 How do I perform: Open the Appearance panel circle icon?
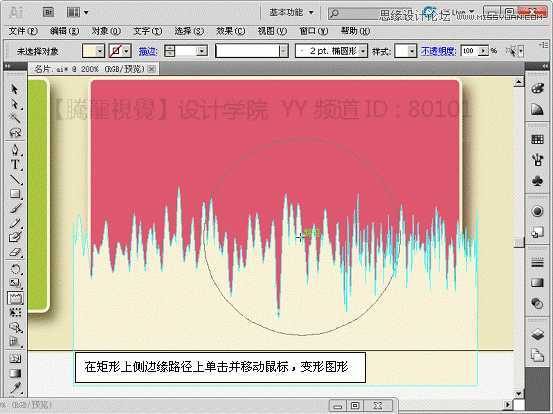[x=537, y=211]
